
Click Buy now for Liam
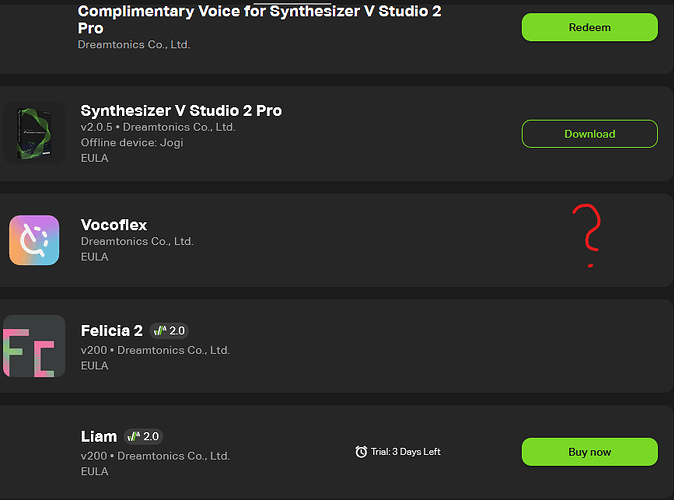pyautogui.click(x=589, y=452)
